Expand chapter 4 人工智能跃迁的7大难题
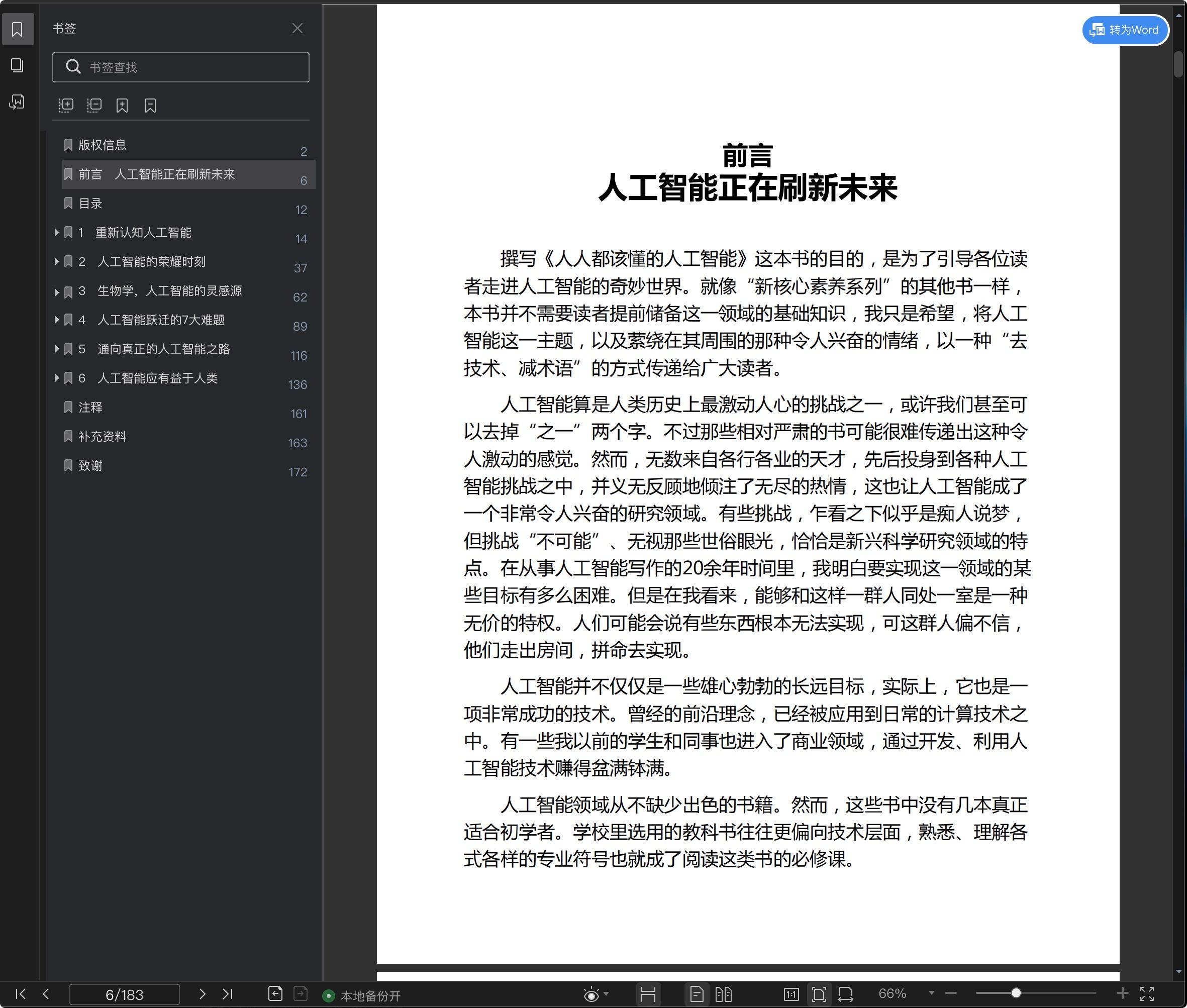 coord(57,320)
